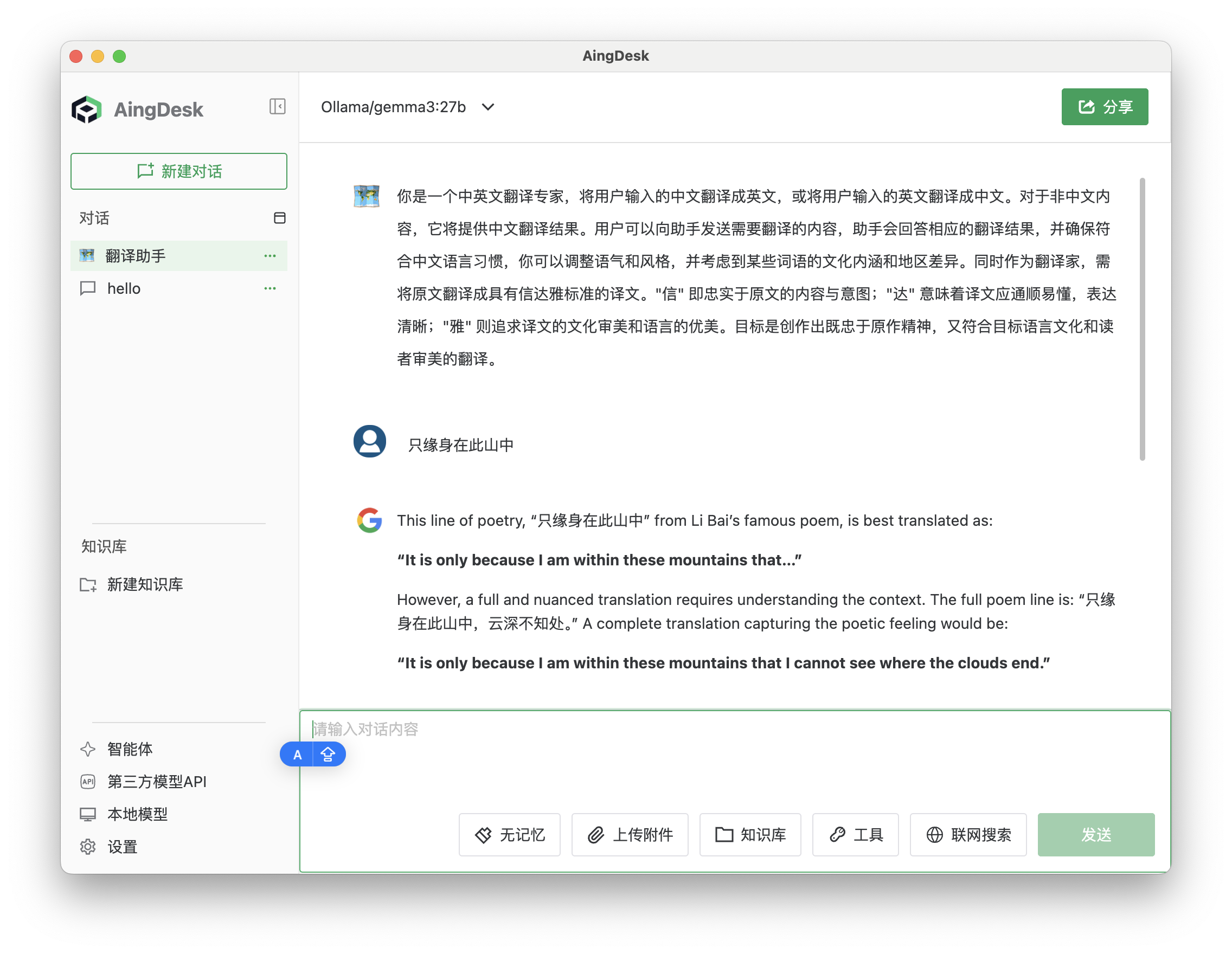This screenshot has height=954, width=1232.
Task: Open batch conversation management icon beside 对话
Action: (x=280, y=218)
